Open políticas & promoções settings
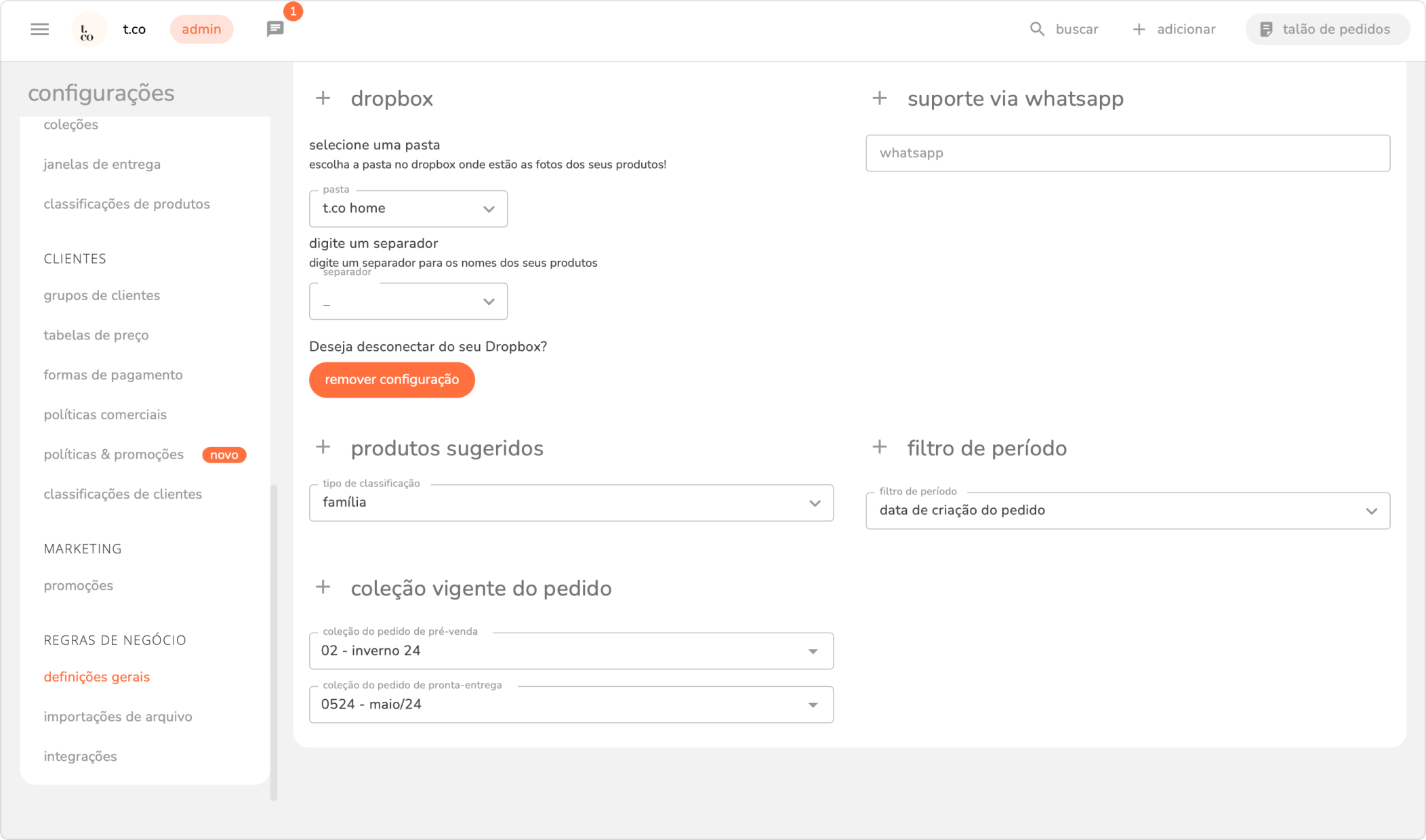Image resolution: width=1426 pixels, height=840 pixels. point(114,455)
